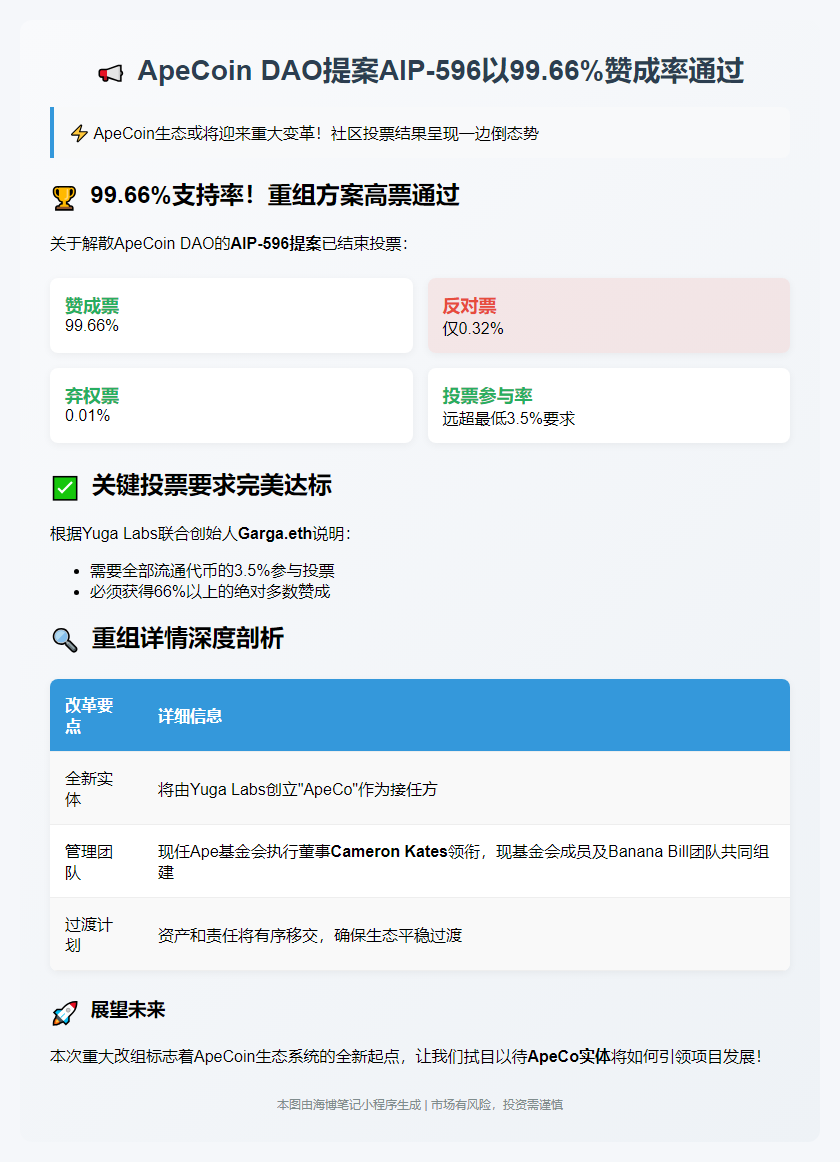Click bullet 必须获得66%以上的绝对多数赞成

pyautogui.click(x=210, y=591)
